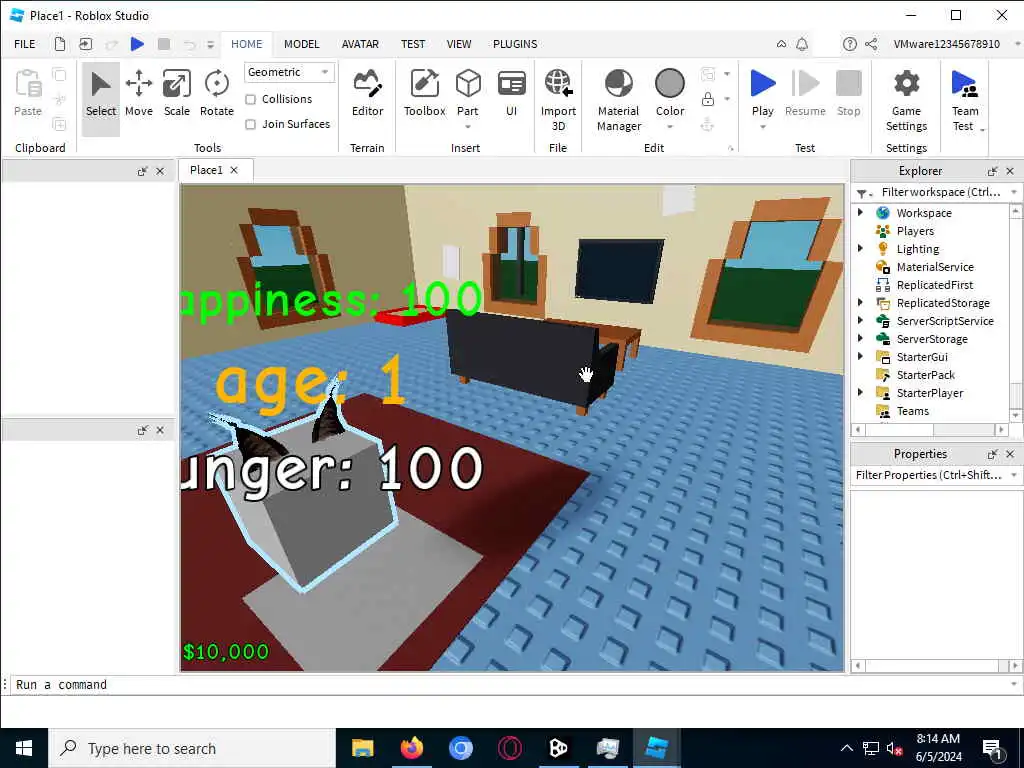Click the taskbar search box
The image size is (1024, 768).
pyautogui.click(x=192, y=748)
